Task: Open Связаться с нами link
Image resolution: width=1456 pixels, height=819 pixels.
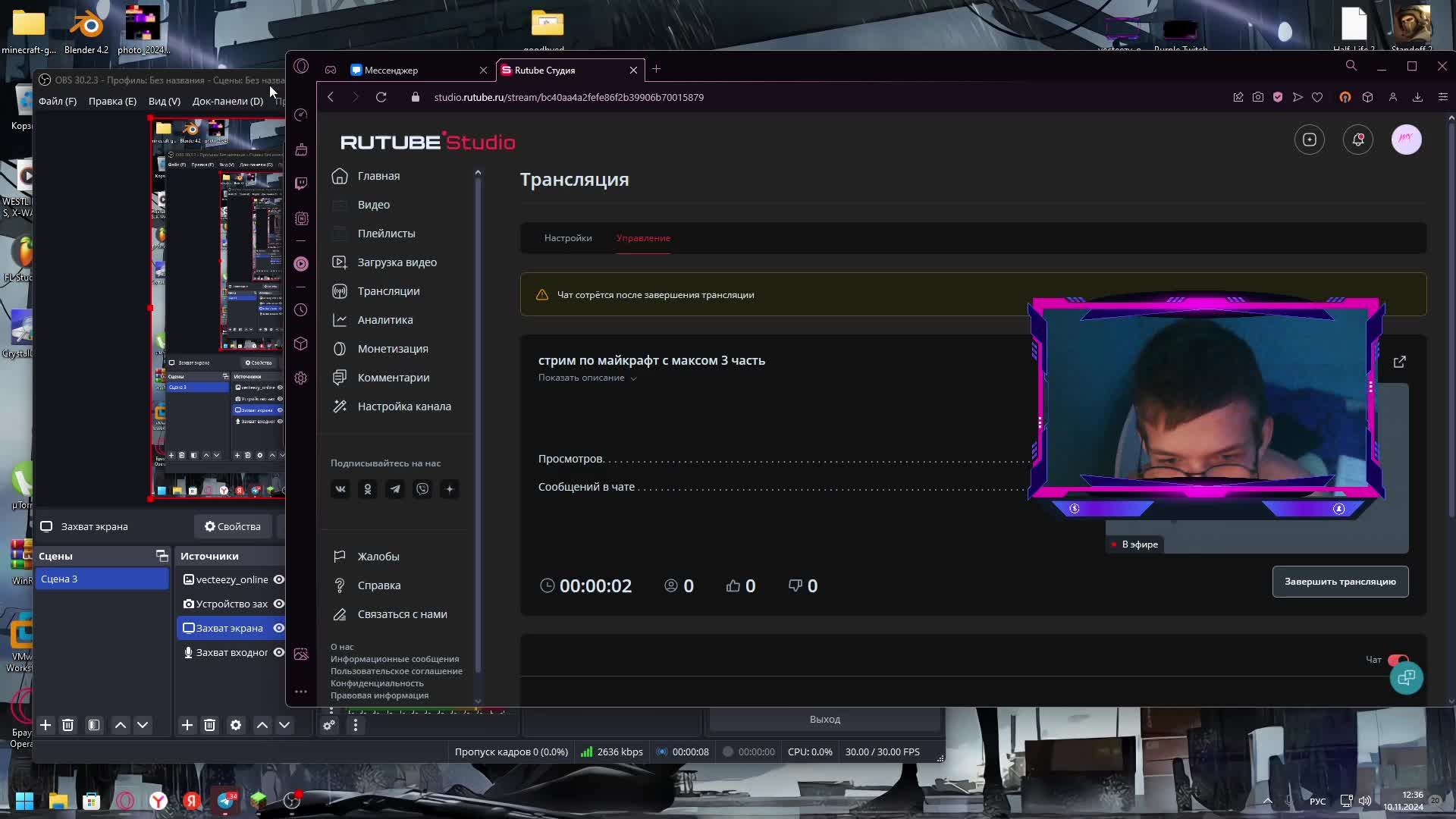Action: pyautogui.click(x=402, y=614)
